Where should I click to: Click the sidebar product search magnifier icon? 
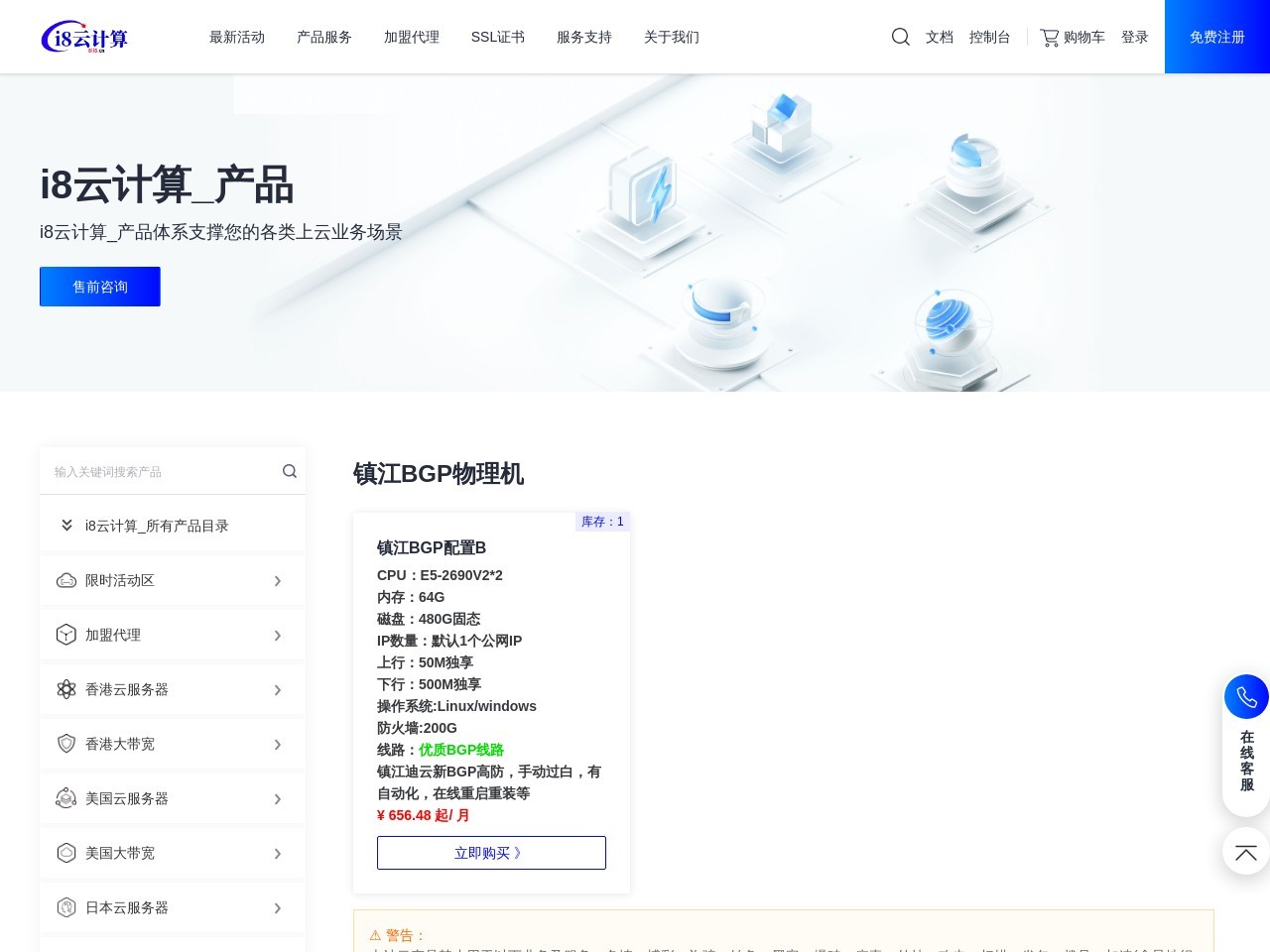pos(289,471)
